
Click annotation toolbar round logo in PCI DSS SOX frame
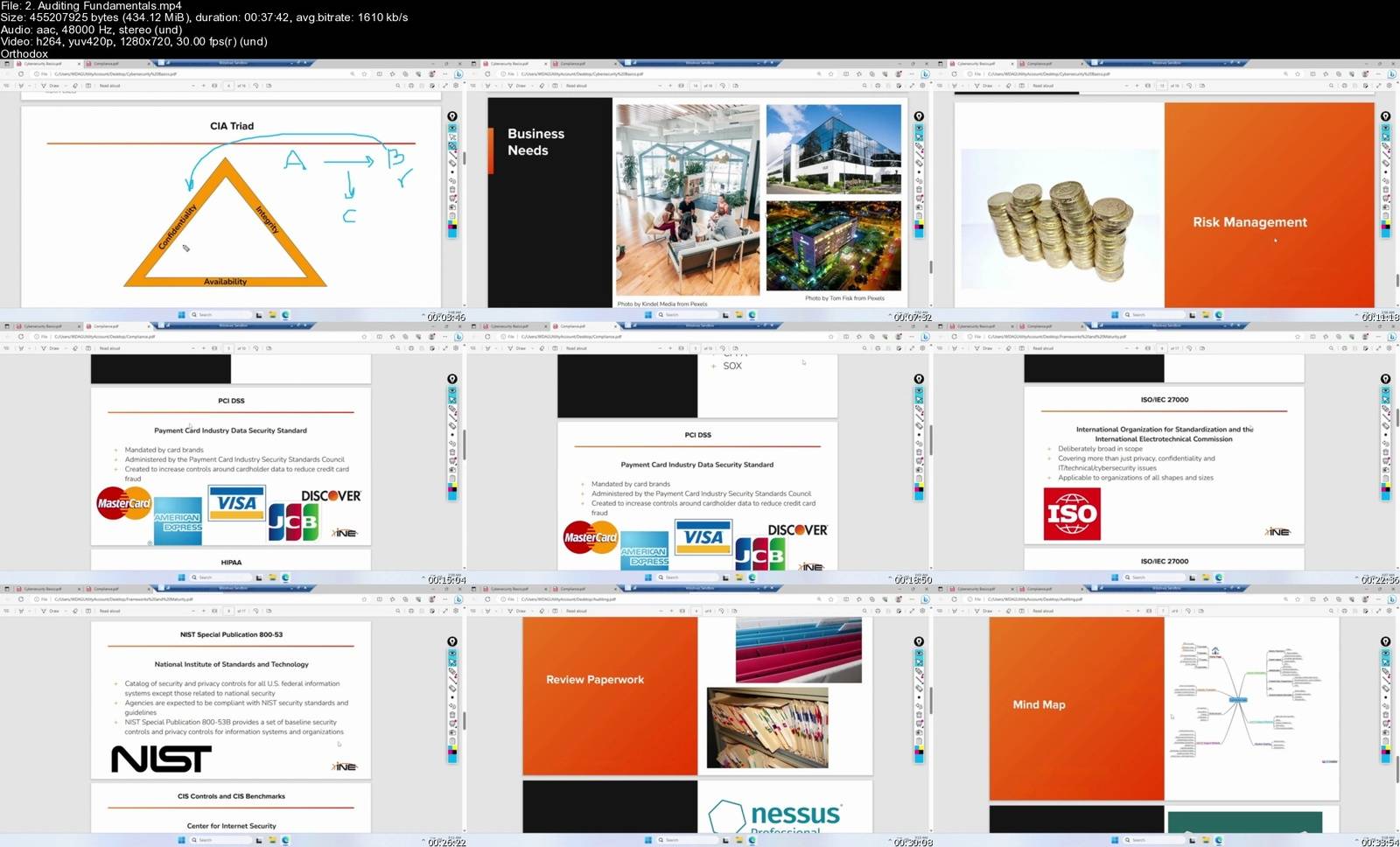(919, 379)
